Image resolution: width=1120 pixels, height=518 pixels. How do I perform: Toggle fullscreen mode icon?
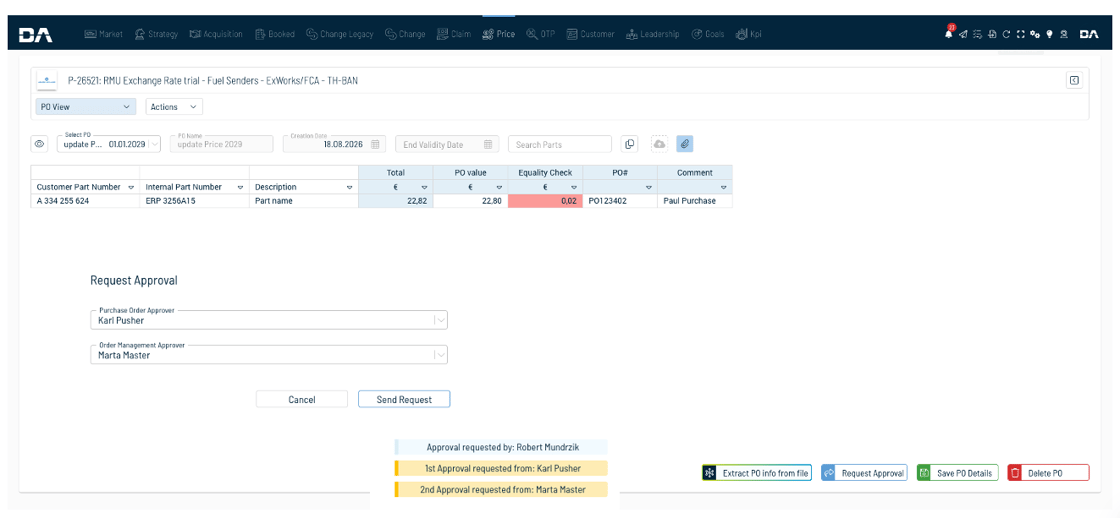coord(1020,34)
